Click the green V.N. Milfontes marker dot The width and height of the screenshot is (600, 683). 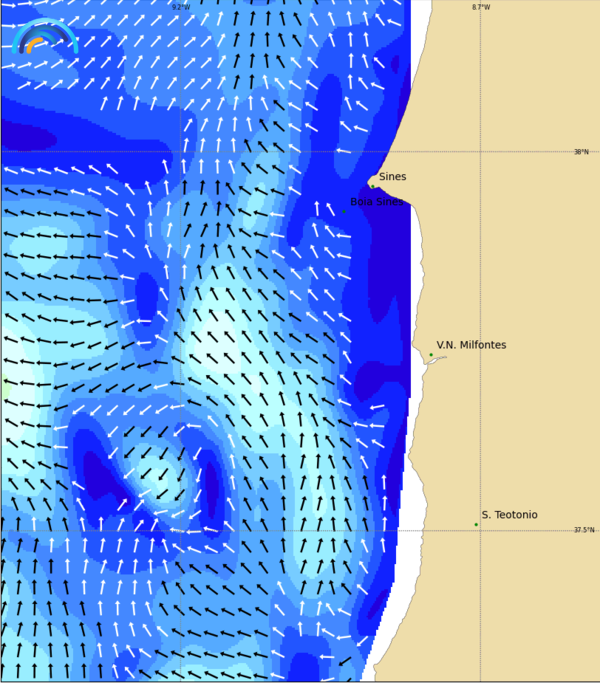[x=431, y=354]
